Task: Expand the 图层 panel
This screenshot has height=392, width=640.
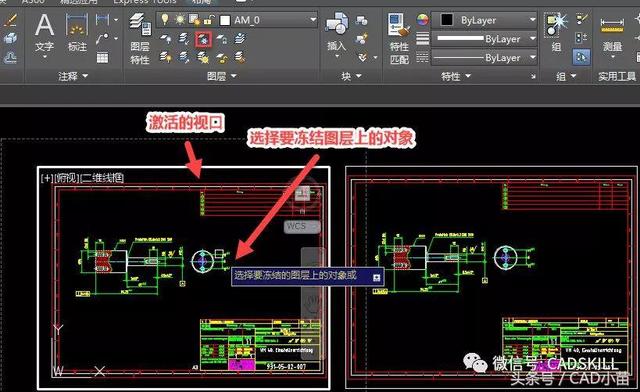Action: [222, 76]
